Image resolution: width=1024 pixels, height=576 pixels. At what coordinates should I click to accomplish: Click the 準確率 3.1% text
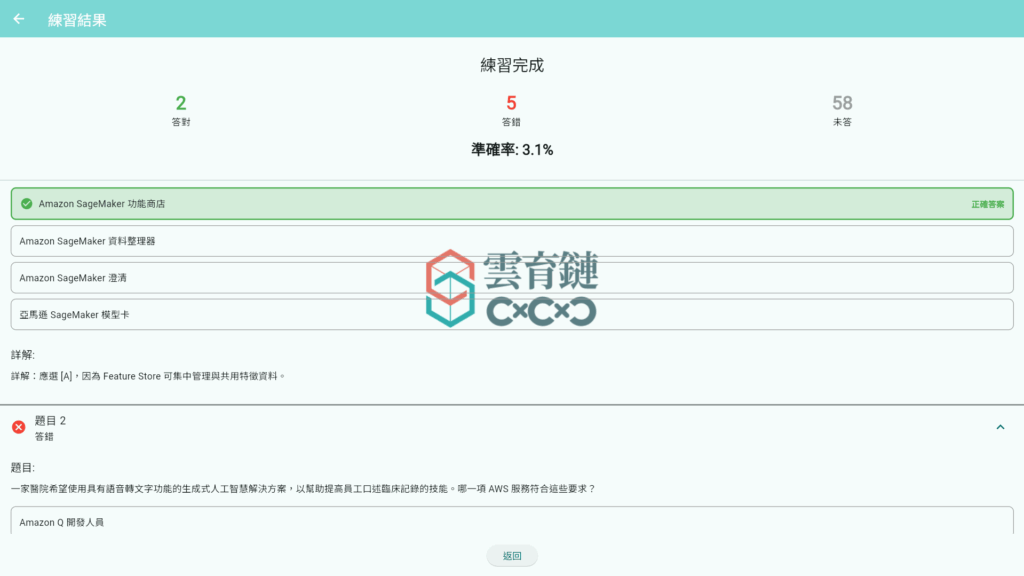pyautogui.click(x=512, y=150)
